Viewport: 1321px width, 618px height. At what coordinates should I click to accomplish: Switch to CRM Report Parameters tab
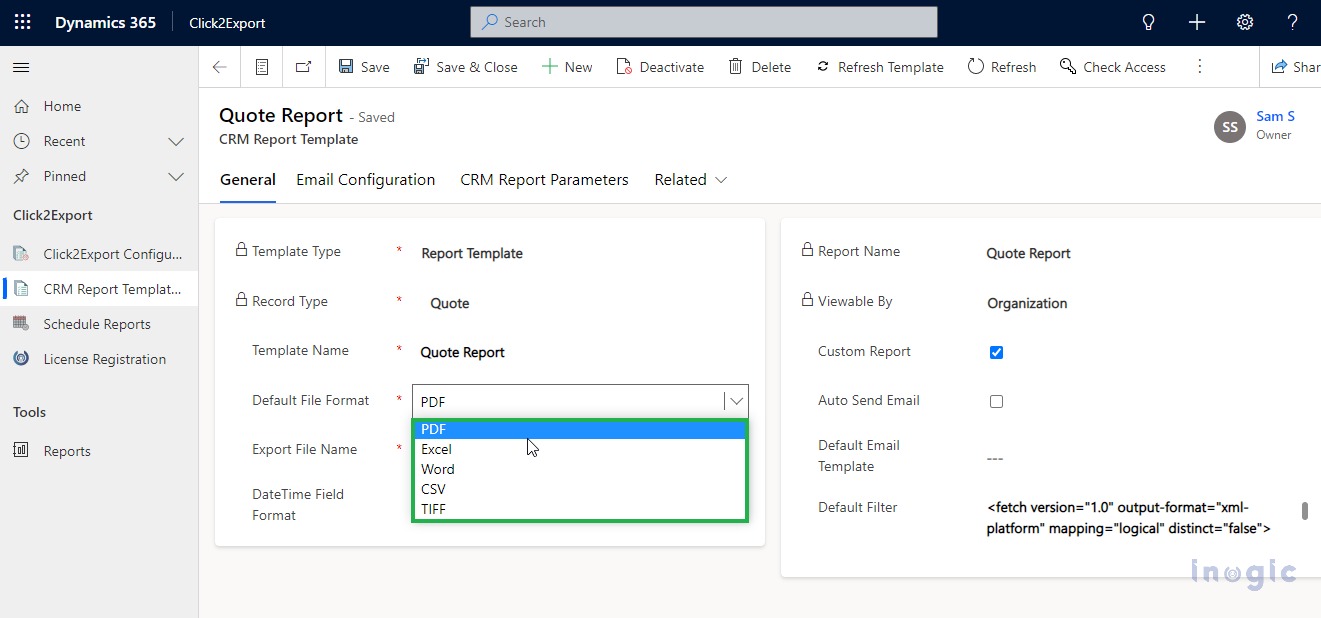coord(544,180)
